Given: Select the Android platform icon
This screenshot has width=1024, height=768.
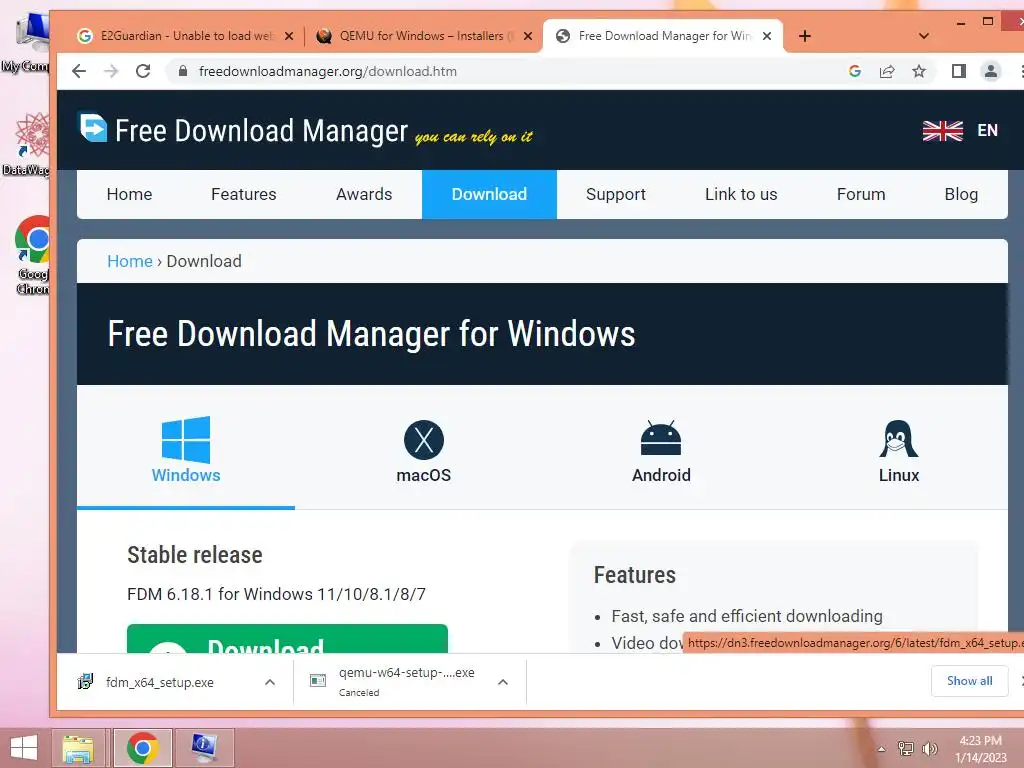Looking at the screenshot, I should click(x=661, y=438).
